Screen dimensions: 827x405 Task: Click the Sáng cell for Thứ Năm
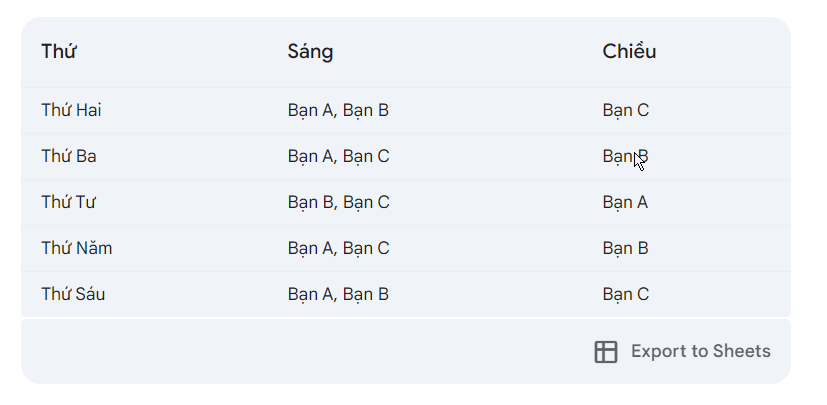[338, 248]
